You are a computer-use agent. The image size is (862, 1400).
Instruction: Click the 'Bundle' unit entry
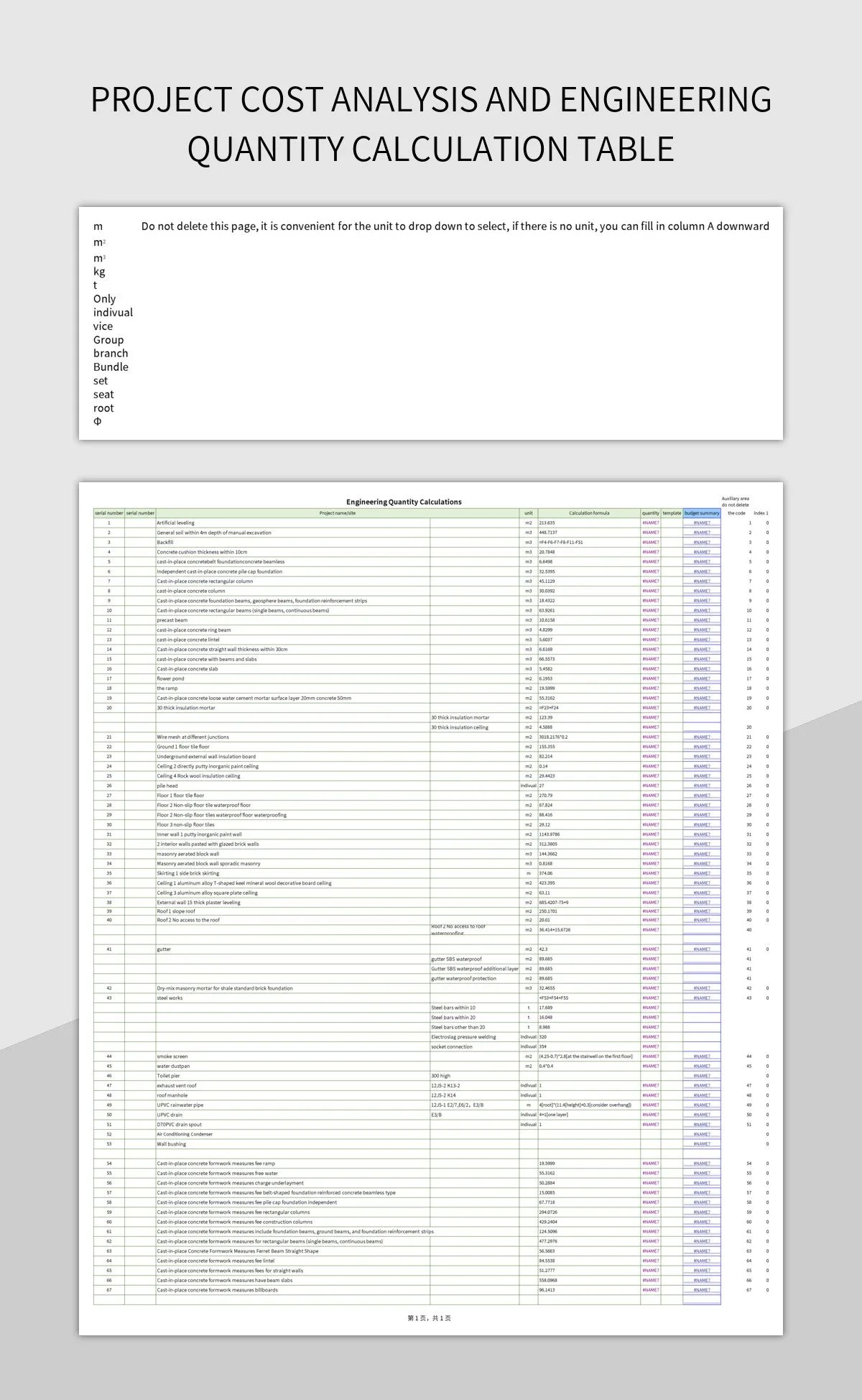point(111,367)
